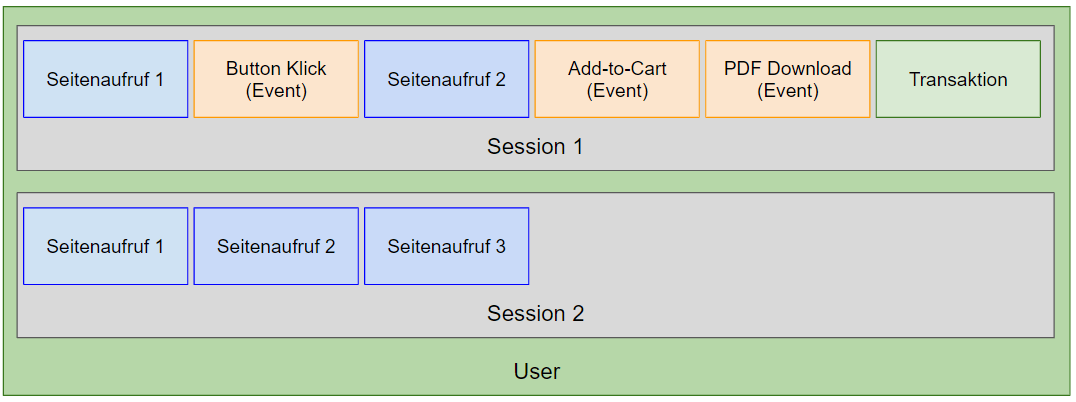The width and height of the screenshot is (1076, 402).
Task: Click the Session 2 label text
Action: pos(535,314)
